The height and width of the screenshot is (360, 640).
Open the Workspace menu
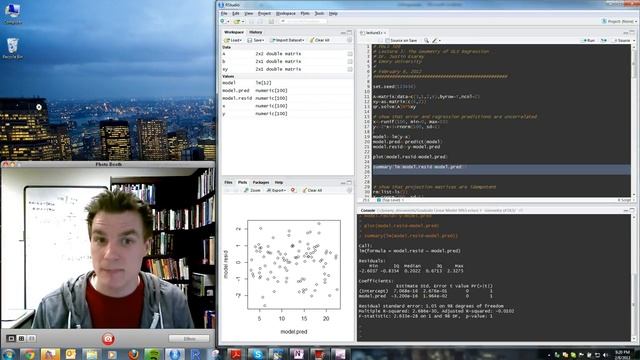click(285, 13)
